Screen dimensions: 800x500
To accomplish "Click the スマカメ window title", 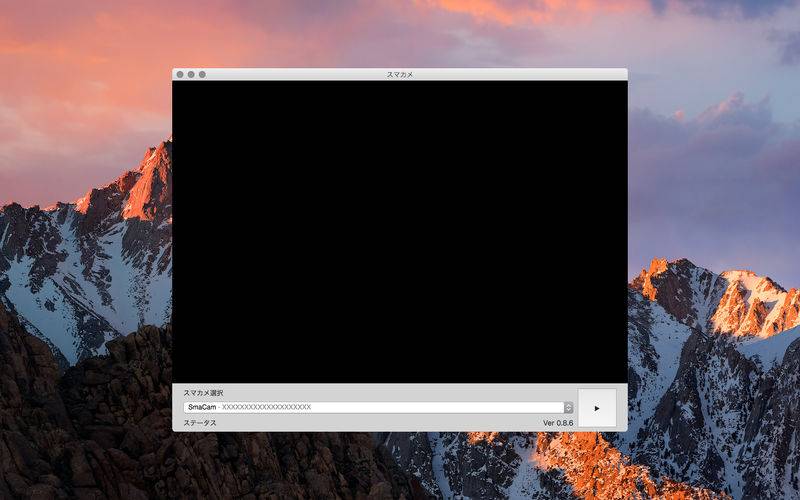I will pos(399,74).
